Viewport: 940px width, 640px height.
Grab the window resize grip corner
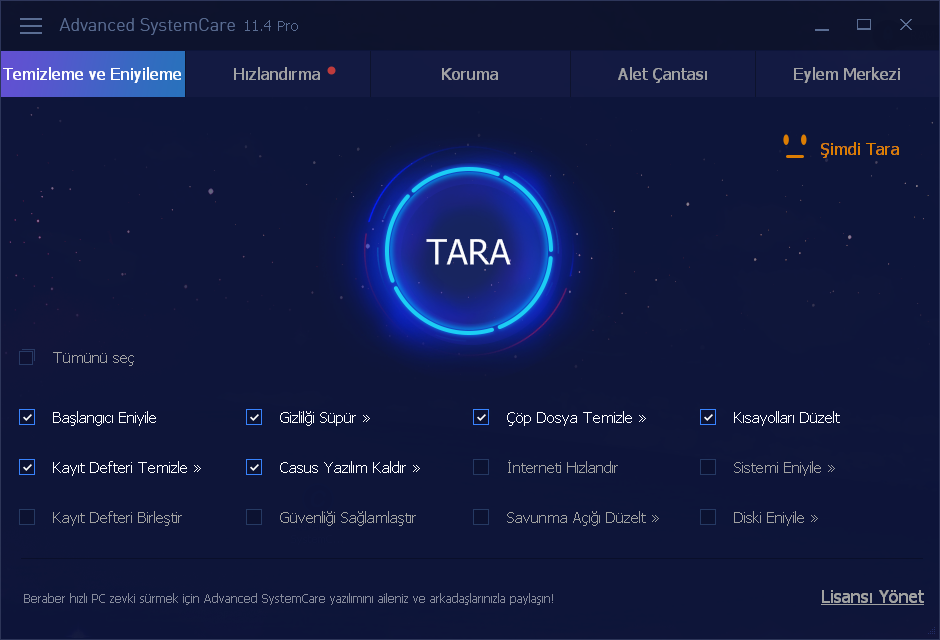coord(932,633)
